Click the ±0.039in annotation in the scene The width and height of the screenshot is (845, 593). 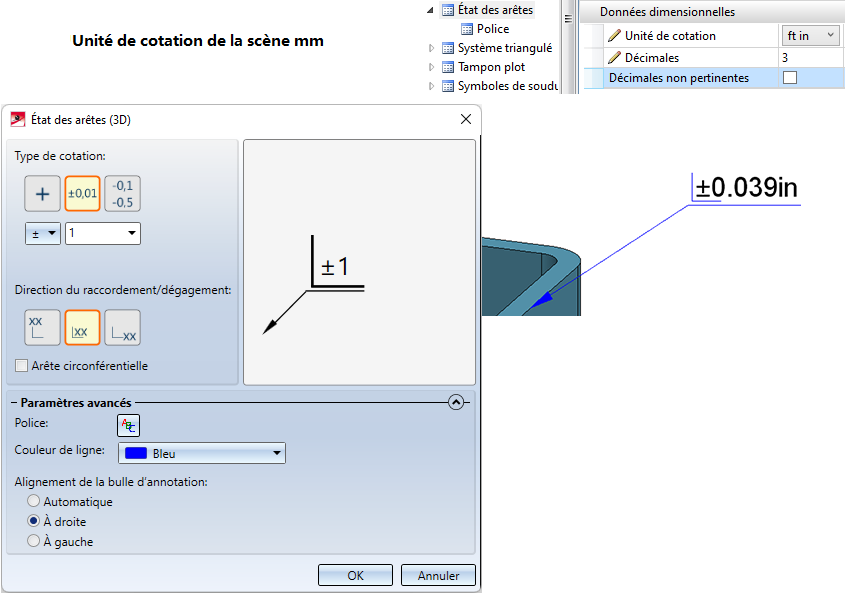tap(746, 188)
